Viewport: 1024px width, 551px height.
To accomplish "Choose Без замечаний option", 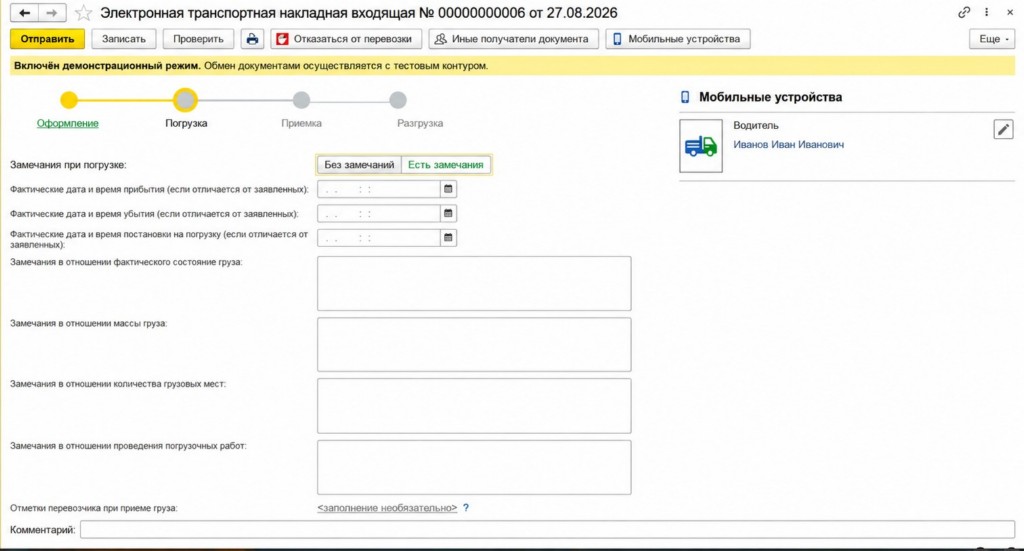I will (x=359, y=165).
